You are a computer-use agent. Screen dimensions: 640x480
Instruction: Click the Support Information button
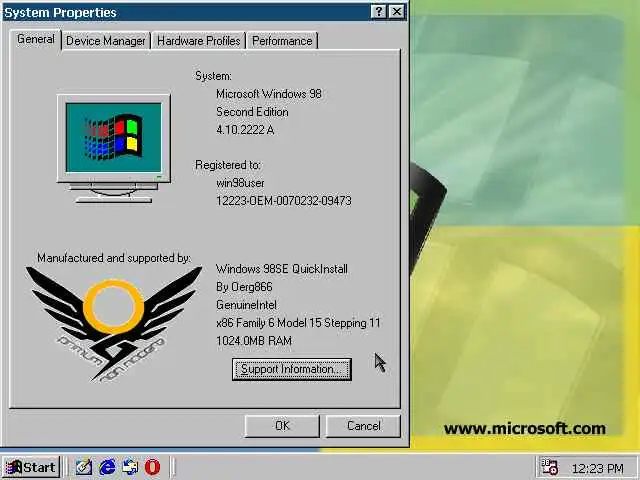click(291, 369)
